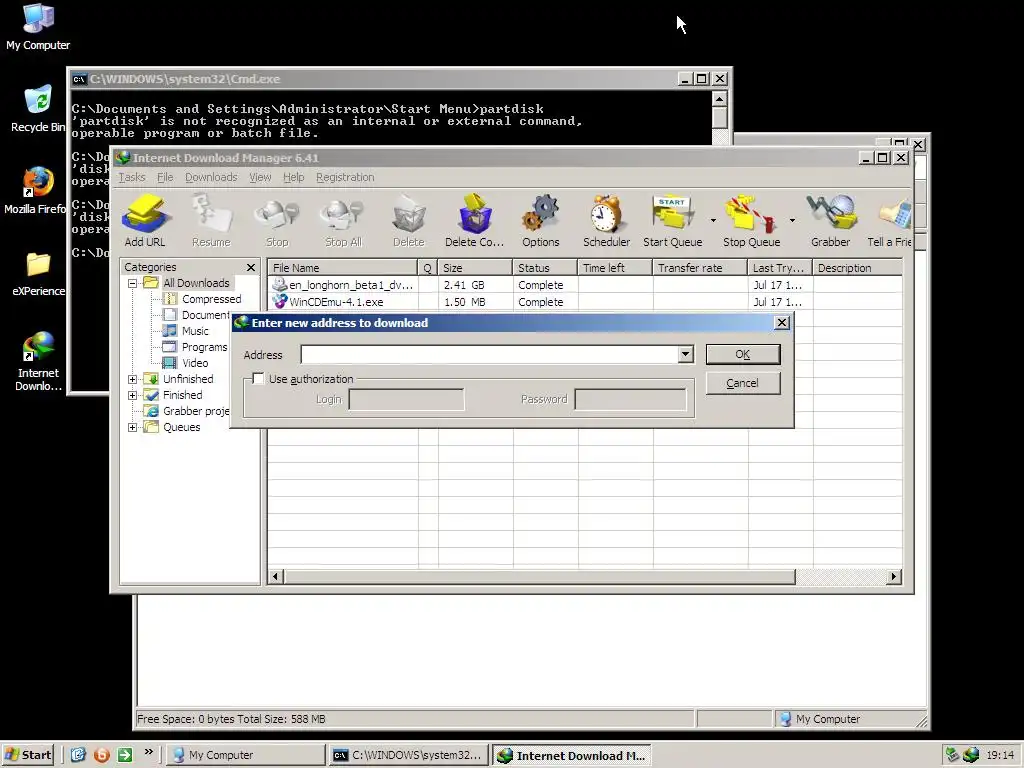Image resolution: width=1024 pixels, height=768 pixels.
Task: Open the eXPerience folder on the desktop
Action: pyautogui.click(x=38, y=273)
